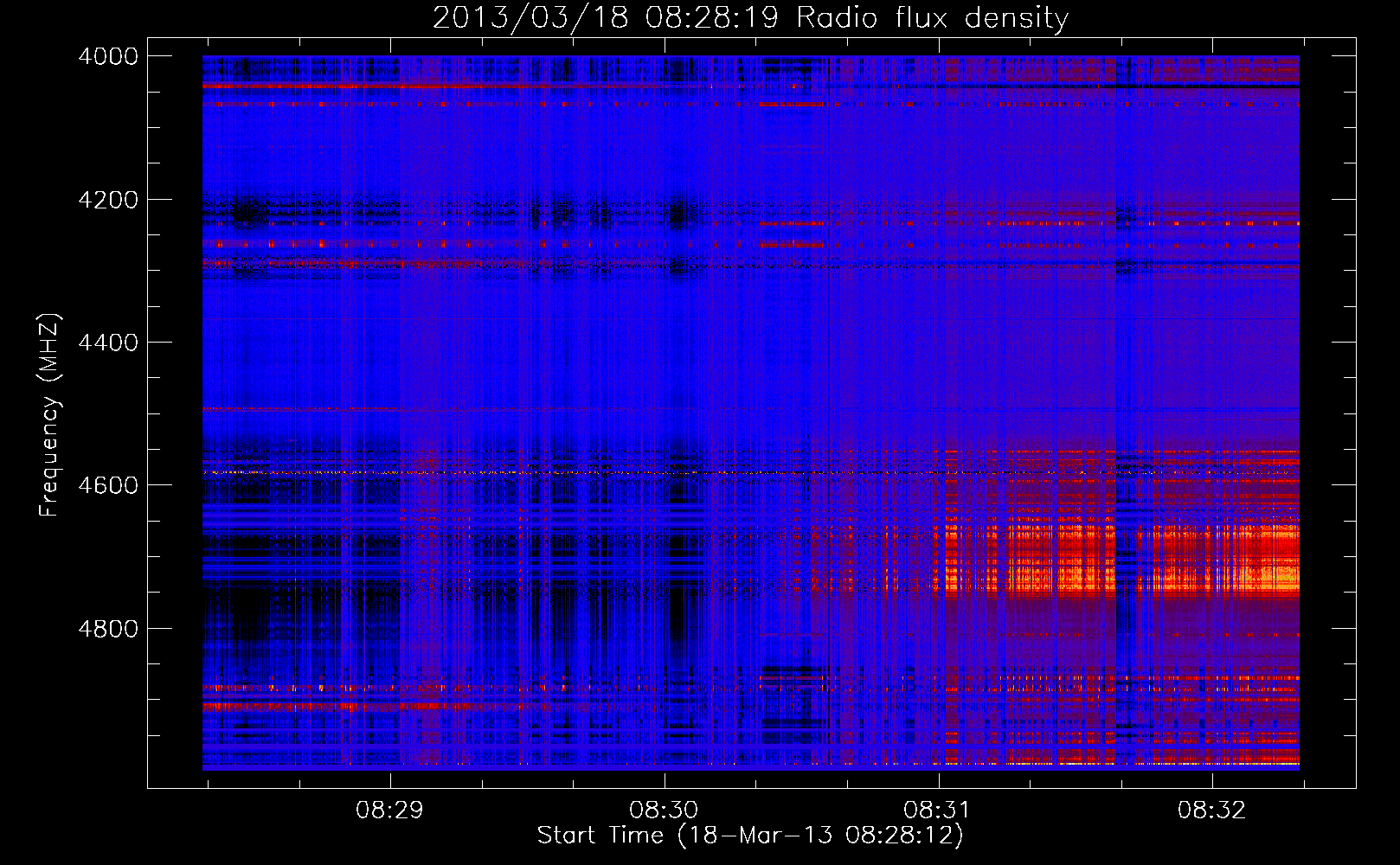Select the 4000 frequency tick label
Image resolution: width=1400 pixels, height=865 pixels.
[108, 56]
